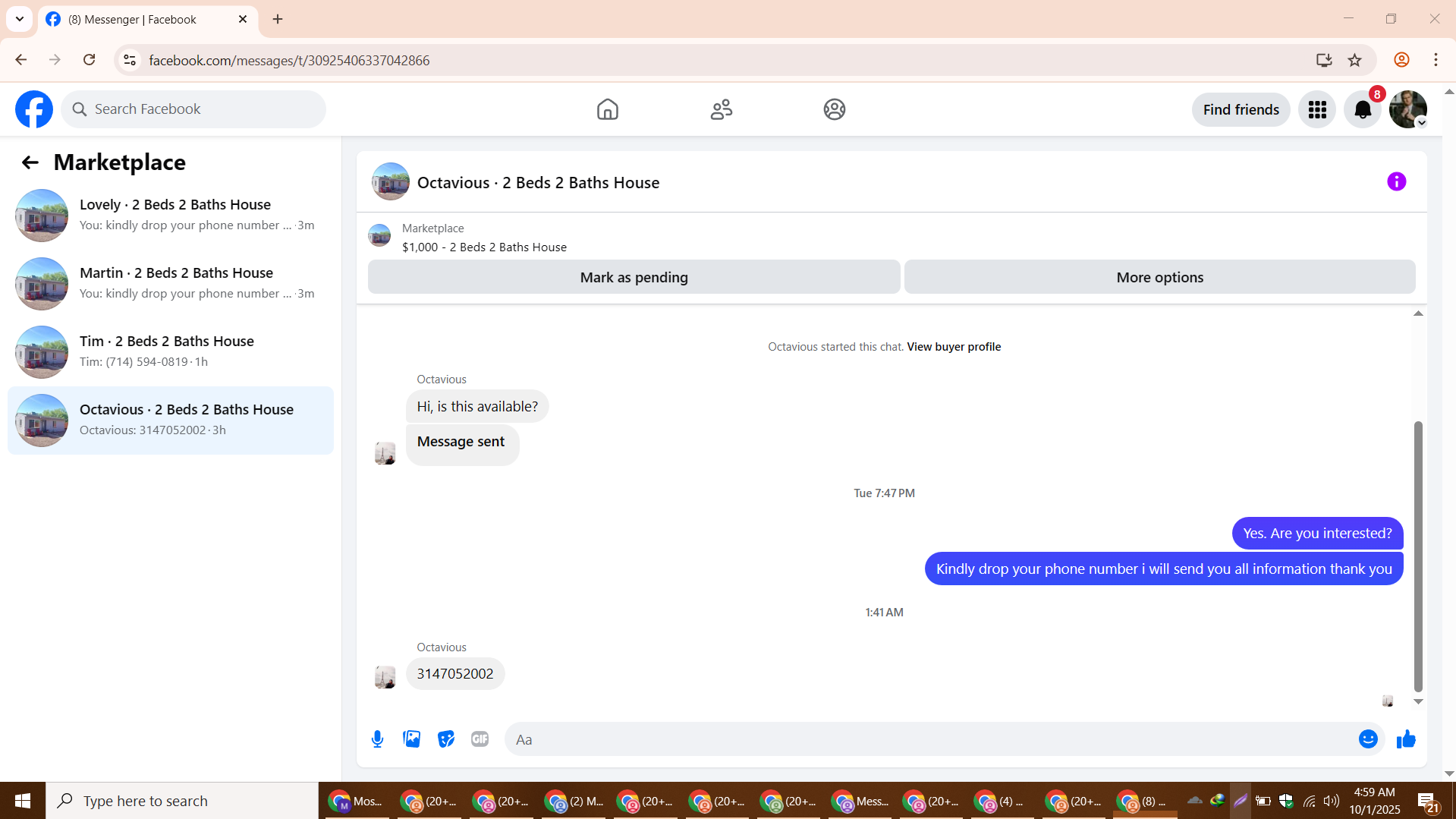This screenshot has width=1456, height=819.
Task: View site information icon in address bar
Action: 130,60
